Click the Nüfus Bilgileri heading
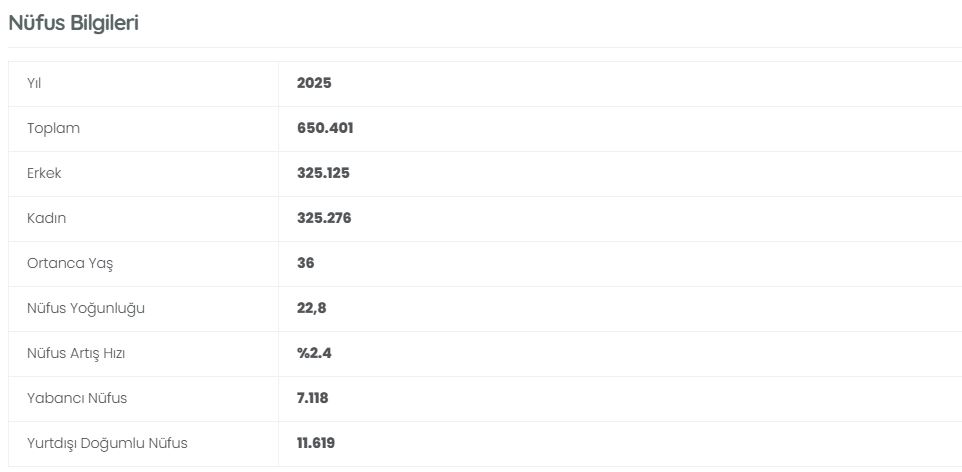The height and width of the screenshot is (472, 962). [73, 23]
